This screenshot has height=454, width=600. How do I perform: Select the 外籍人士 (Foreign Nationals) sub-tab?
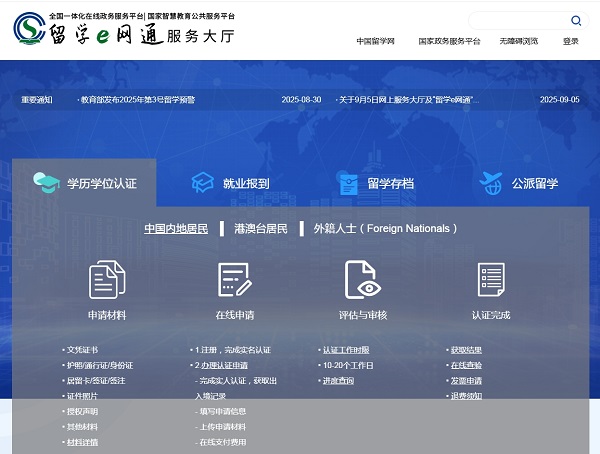coord(385,229)
